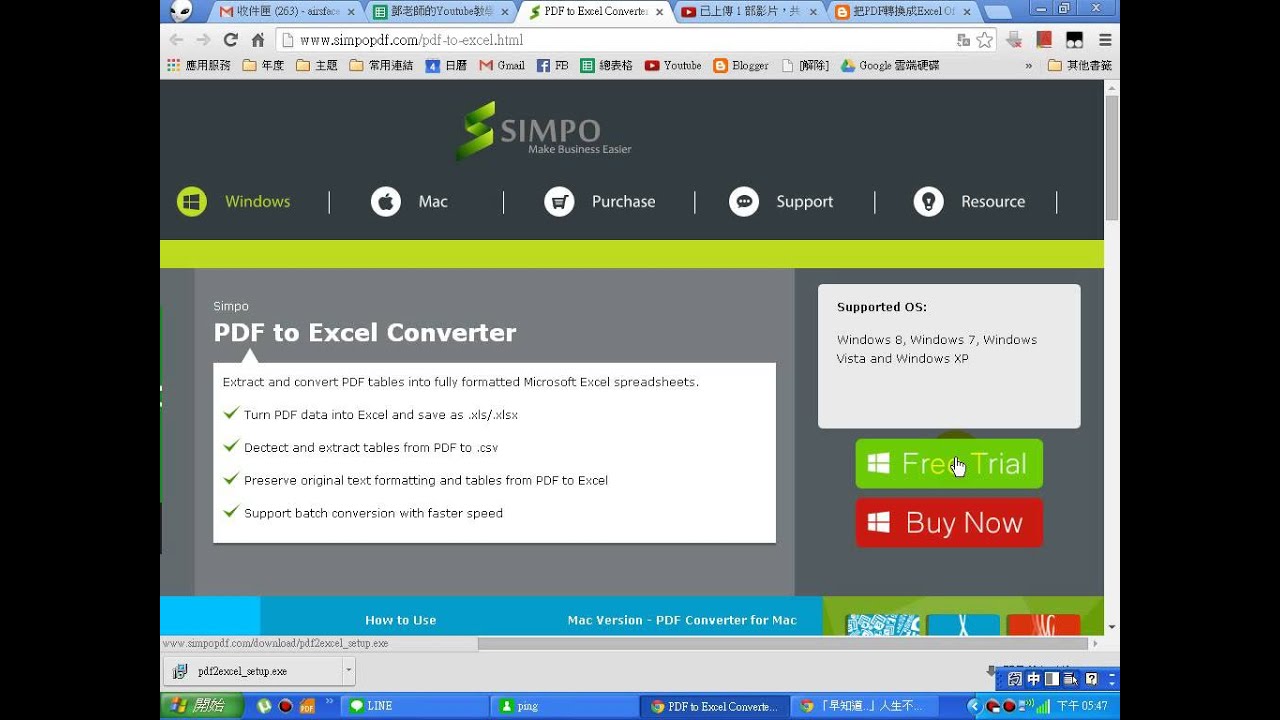Viewport: 1280px width, 720px height.
Task: Click the speech bubble Support icon
Action: point(744,202)
